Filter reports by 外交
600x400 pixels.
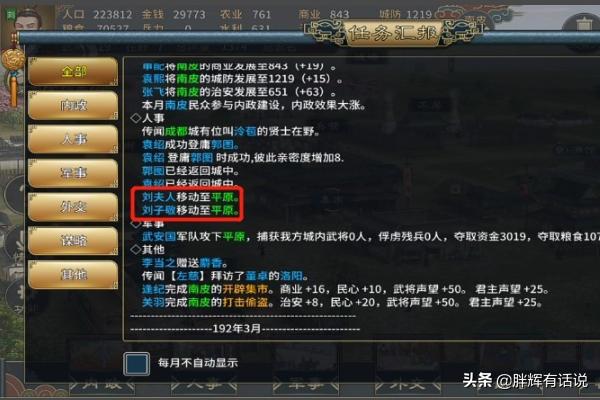73,207
